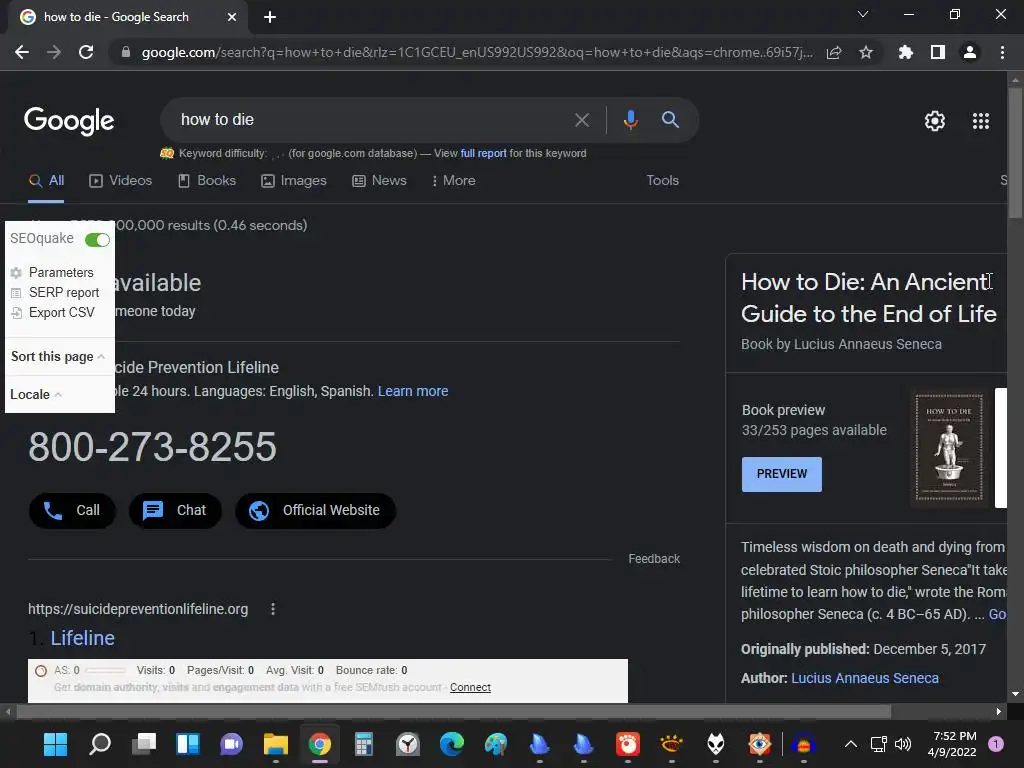Screen dimensions: 1024x768
Task: Click the SEOquake Parameters gear icon
Action: pos(16,272)
